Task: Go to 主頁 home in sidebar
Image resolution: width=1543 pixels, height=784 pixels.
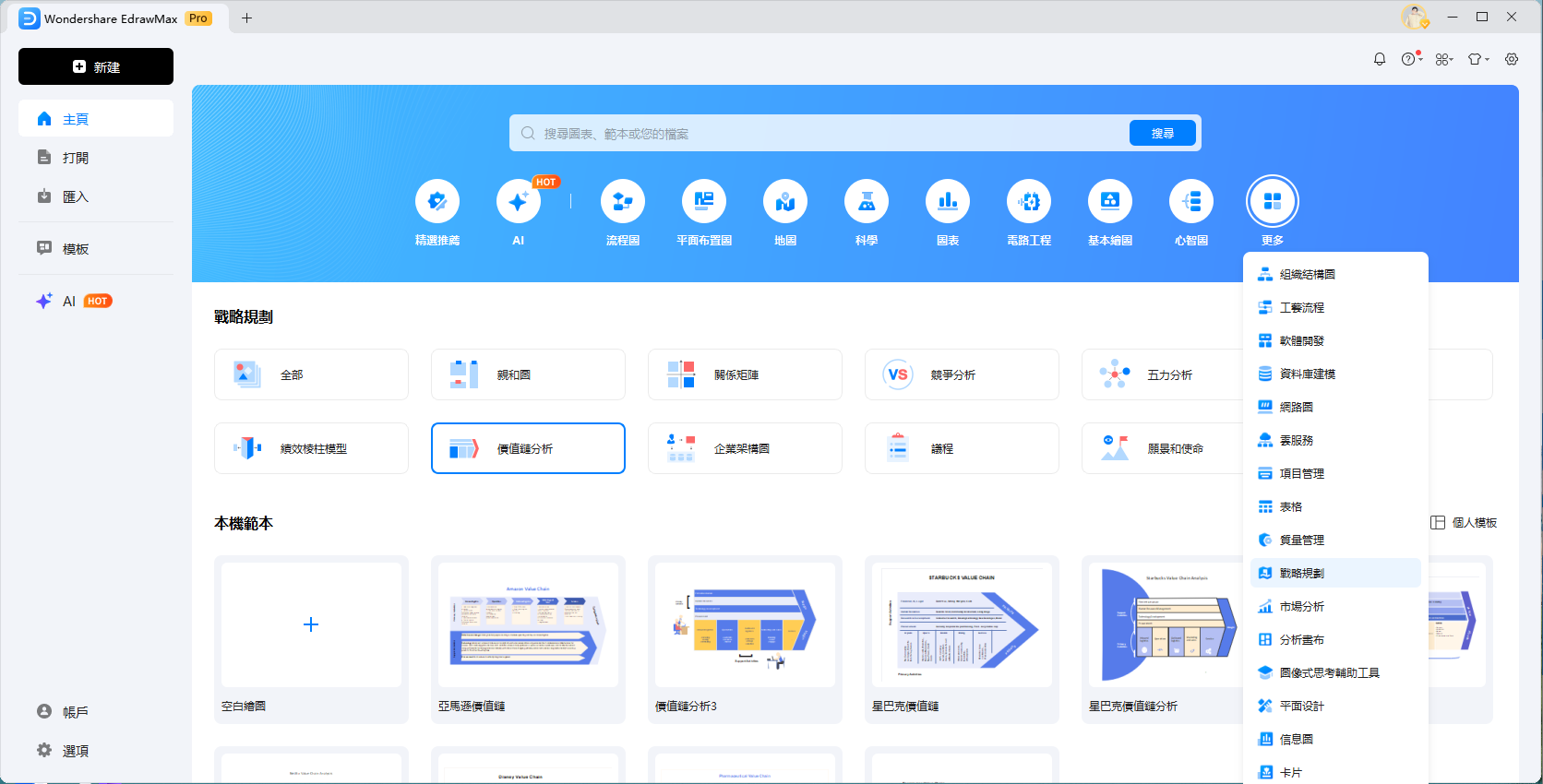Action: [x=96, y=119]
